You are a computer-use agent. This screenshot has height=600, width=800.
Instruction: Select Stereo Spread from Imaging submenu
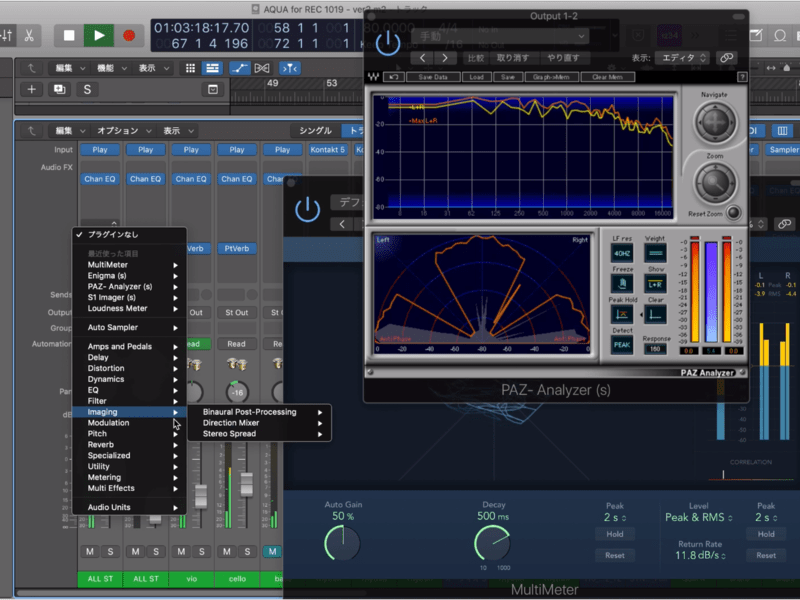coord(230,434)
